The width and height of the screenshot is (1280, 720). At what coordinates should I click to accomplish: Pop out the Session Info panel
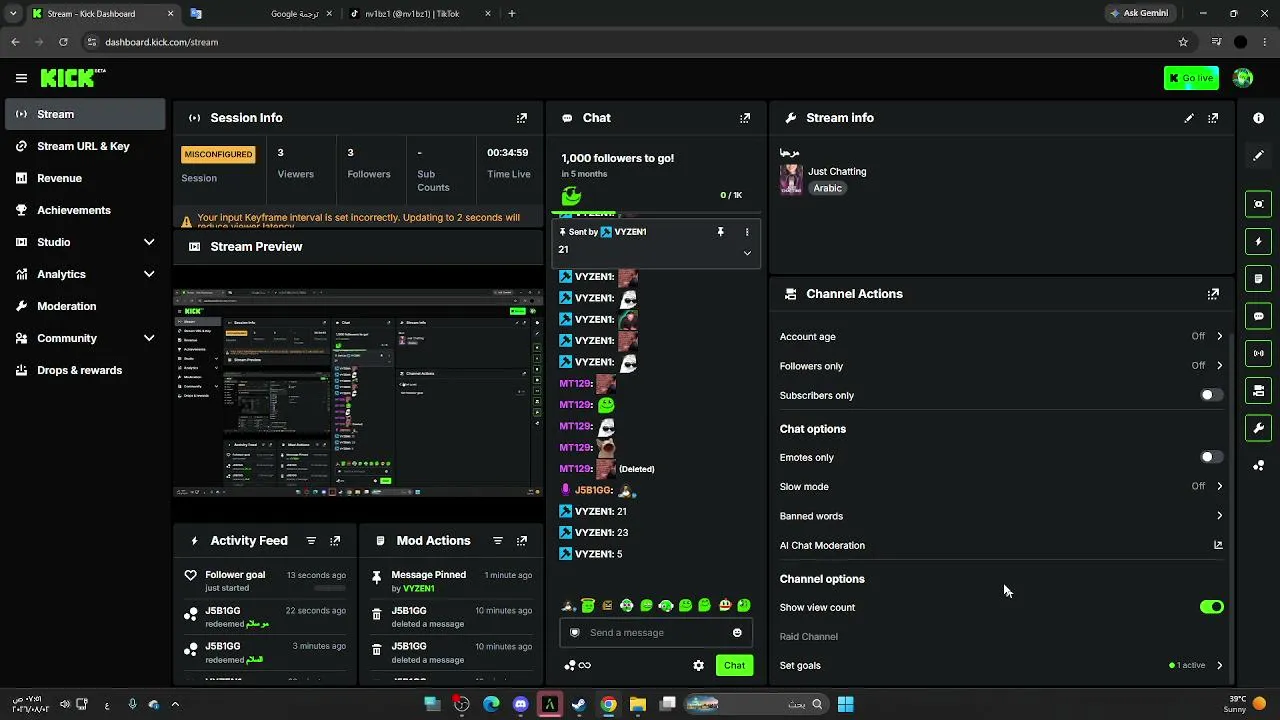click(x=522, y=118)
